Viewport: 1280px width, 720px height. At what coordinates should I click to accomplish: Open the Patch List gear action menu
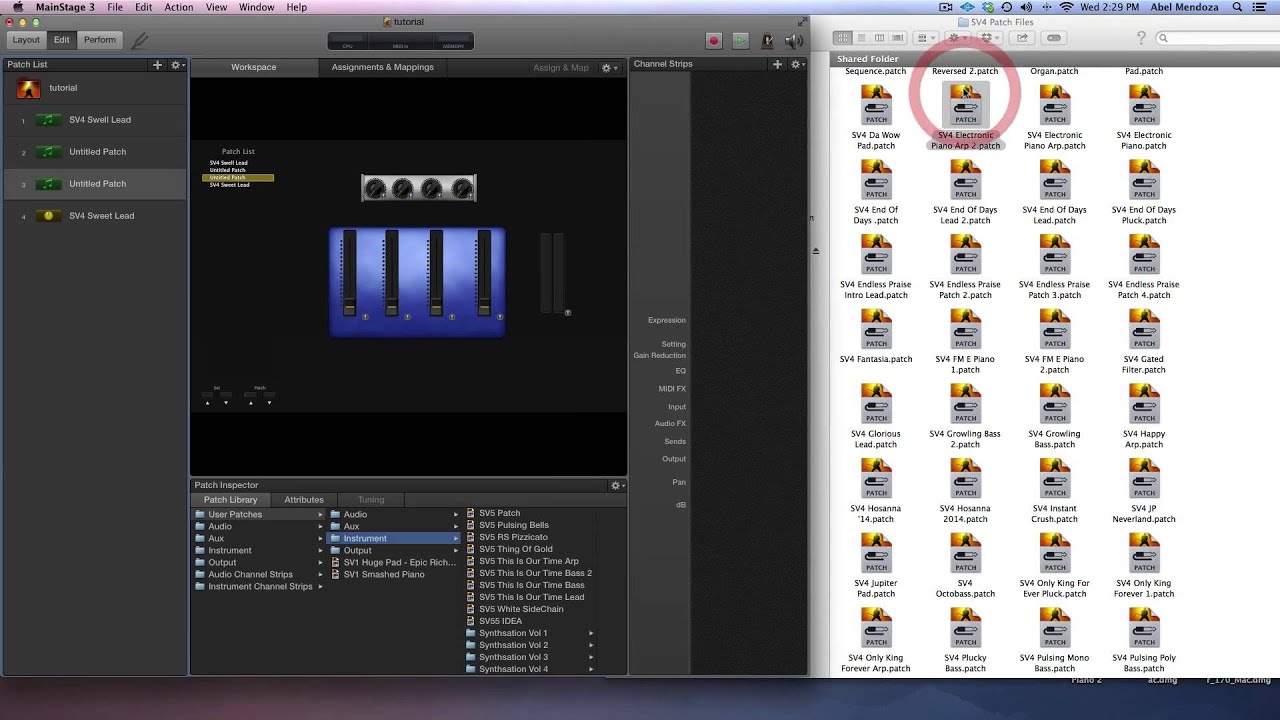[x=177, y=64]
